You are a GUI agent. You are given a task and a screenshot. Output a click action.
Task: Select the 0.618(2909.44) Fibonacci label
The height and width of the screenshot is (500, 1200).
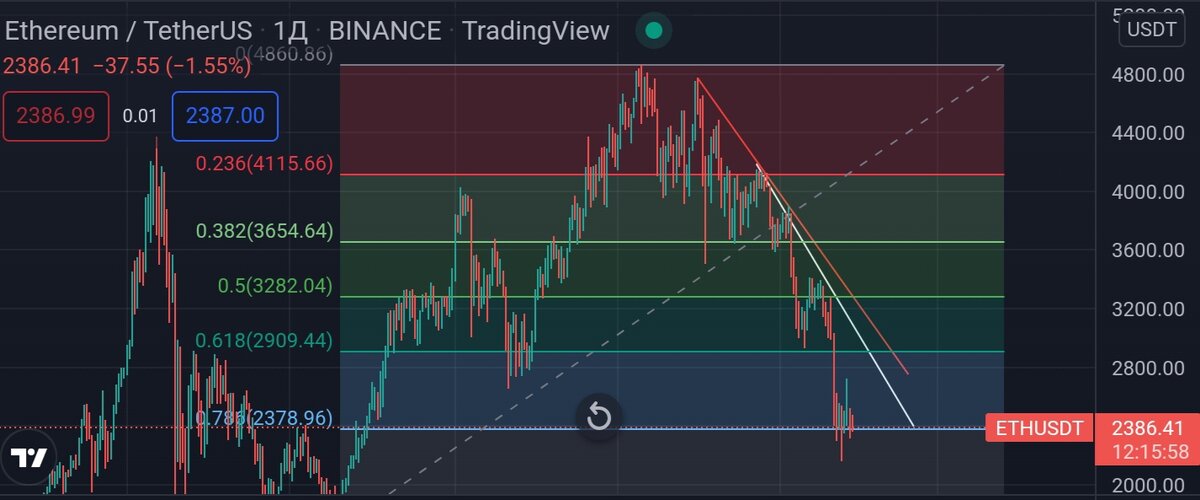click(264, 341)
